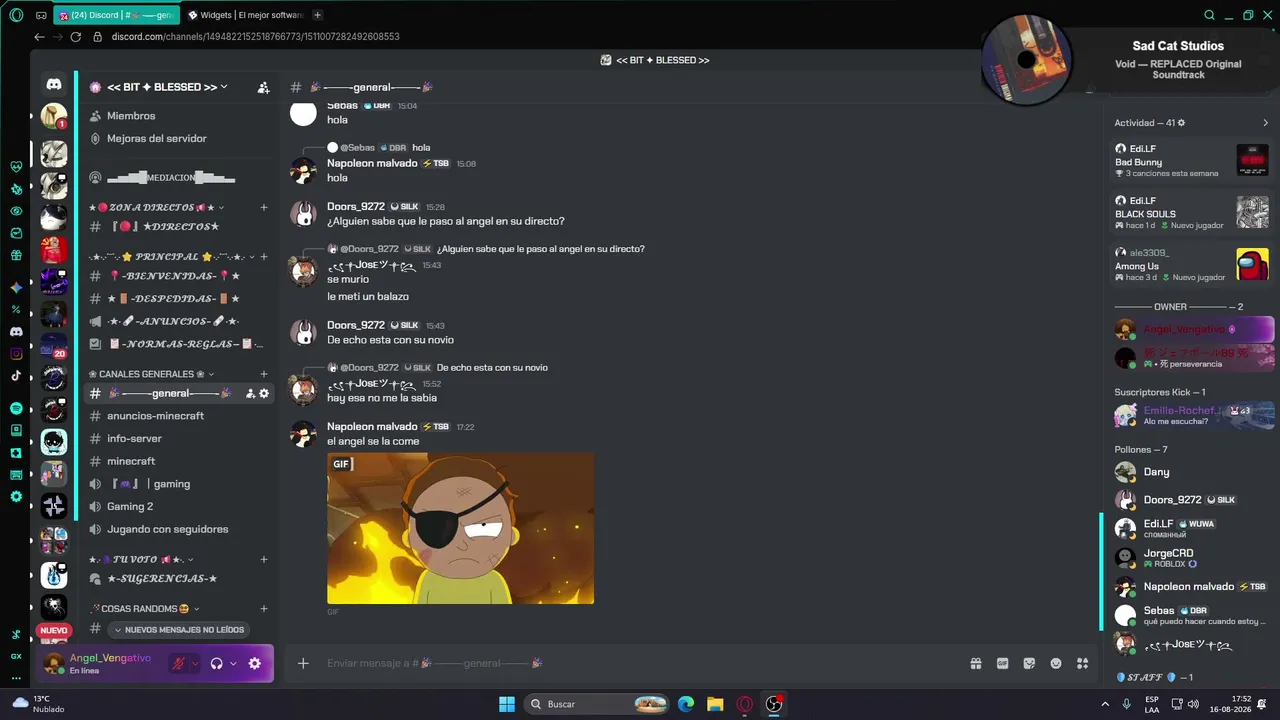Image resolution: width=1280 pixels, height=720 pixels.
Task: Click the browser address bar URL
Action: coord(256,37)
